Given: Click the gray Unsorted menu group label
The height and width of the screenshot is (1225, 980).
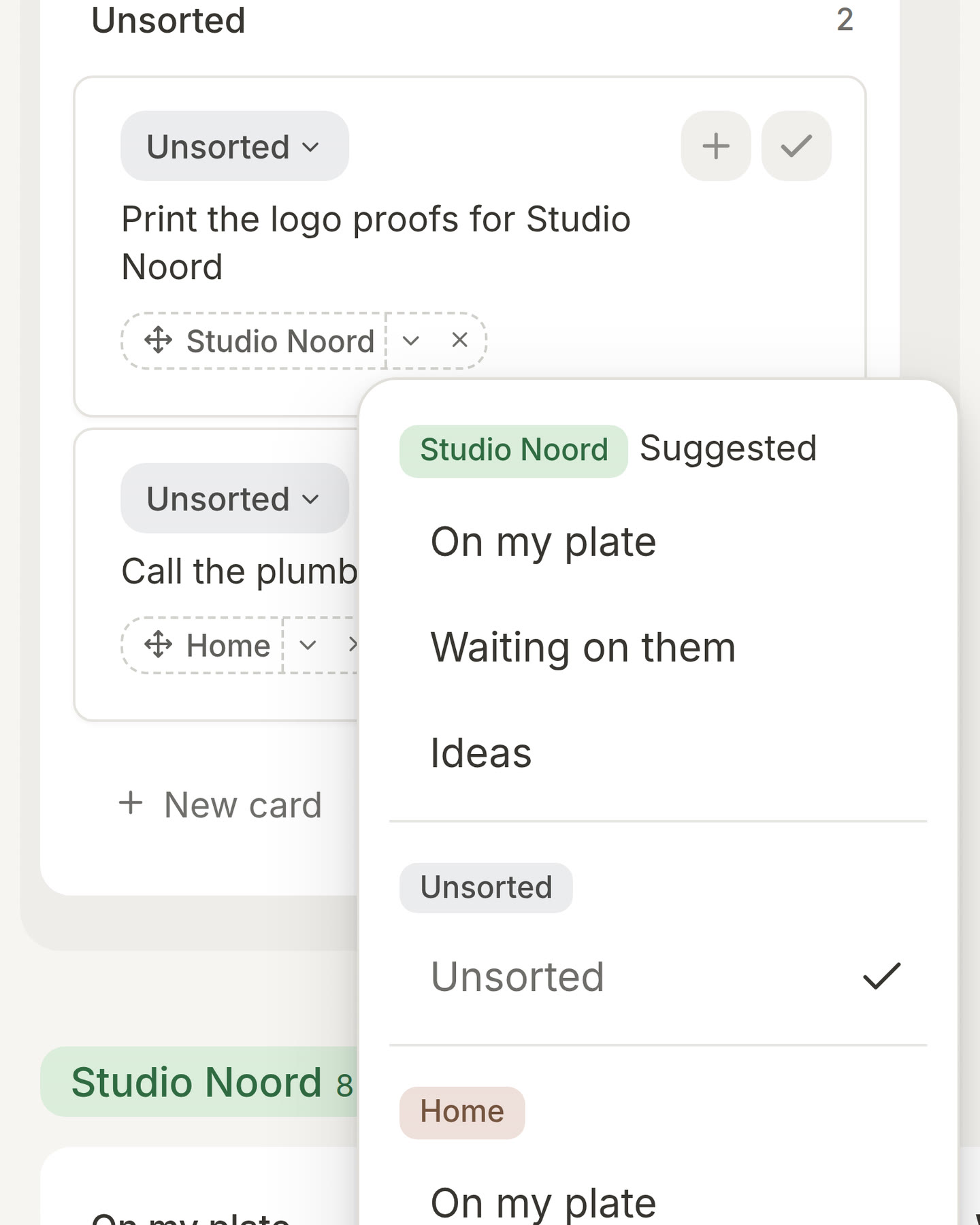Looking at the screenshot, I should [486, 887].
